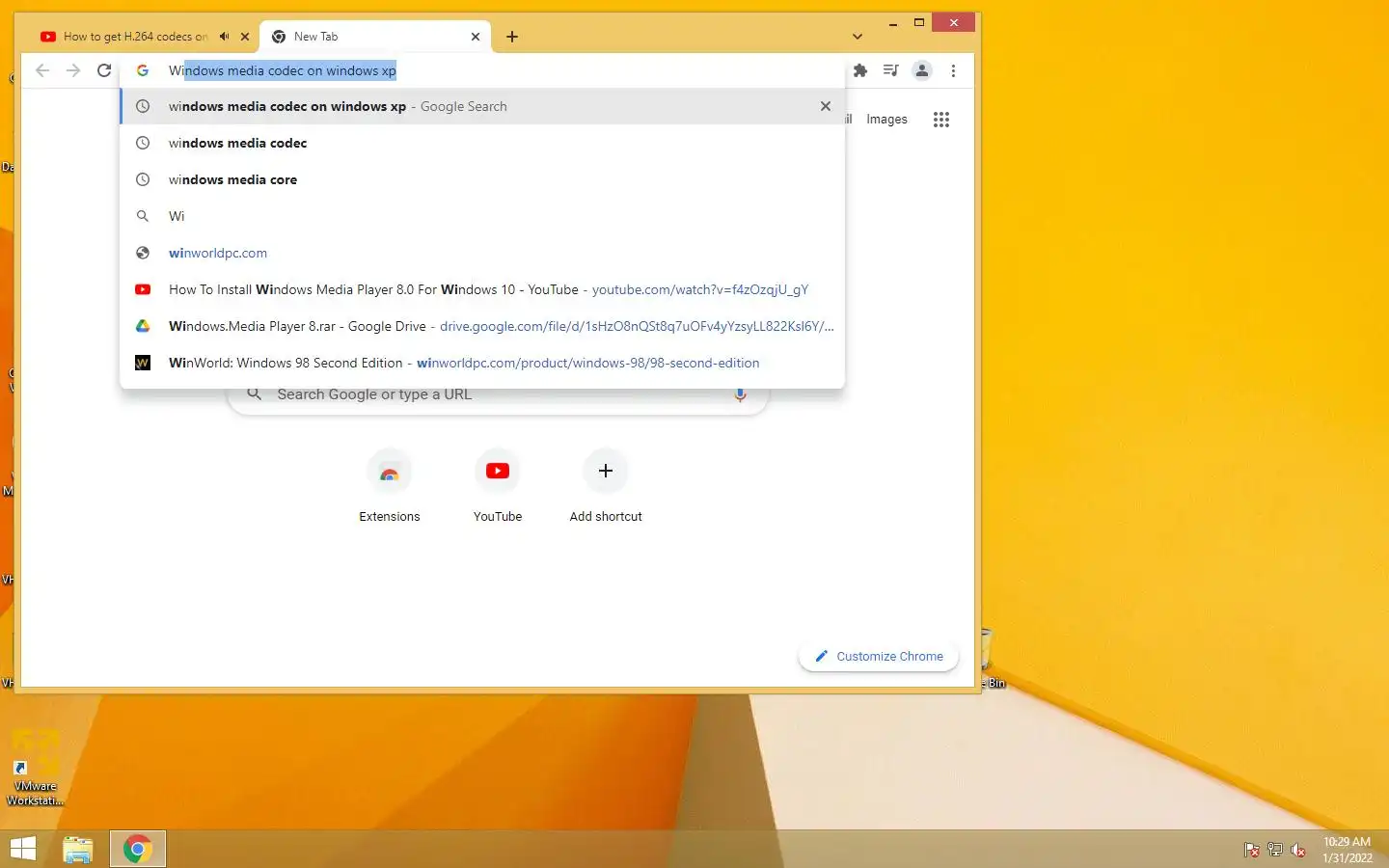Screen dimensions: 1389x868
Task: Start voice search with the microphone icon
Action: pyautogui.click(x=740, y=394)
